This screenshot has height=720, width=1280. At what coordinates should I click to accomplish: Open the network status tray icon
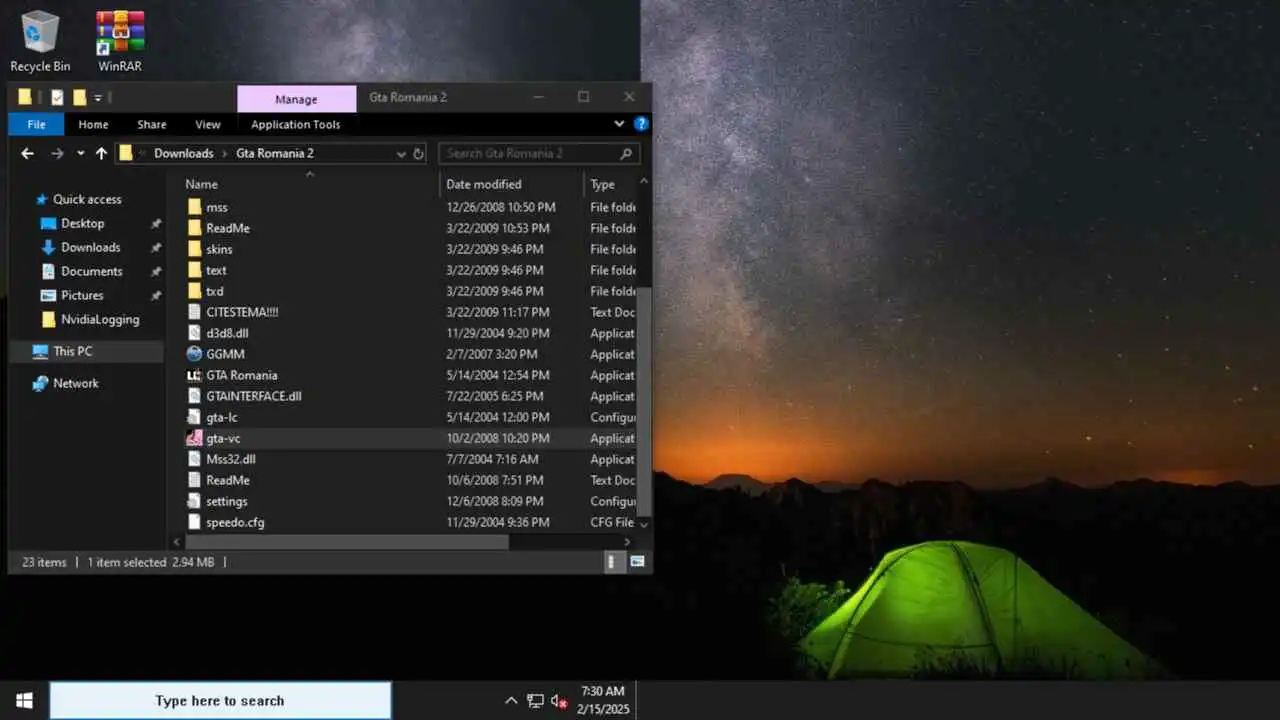(535, 701)
